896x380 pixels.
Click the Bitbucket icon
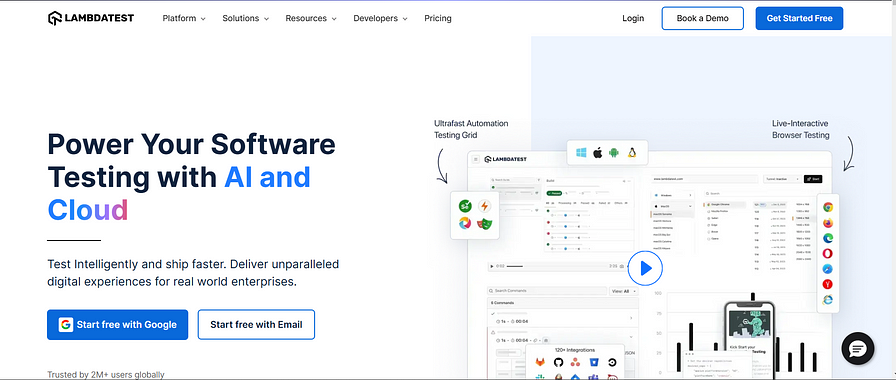594,362
